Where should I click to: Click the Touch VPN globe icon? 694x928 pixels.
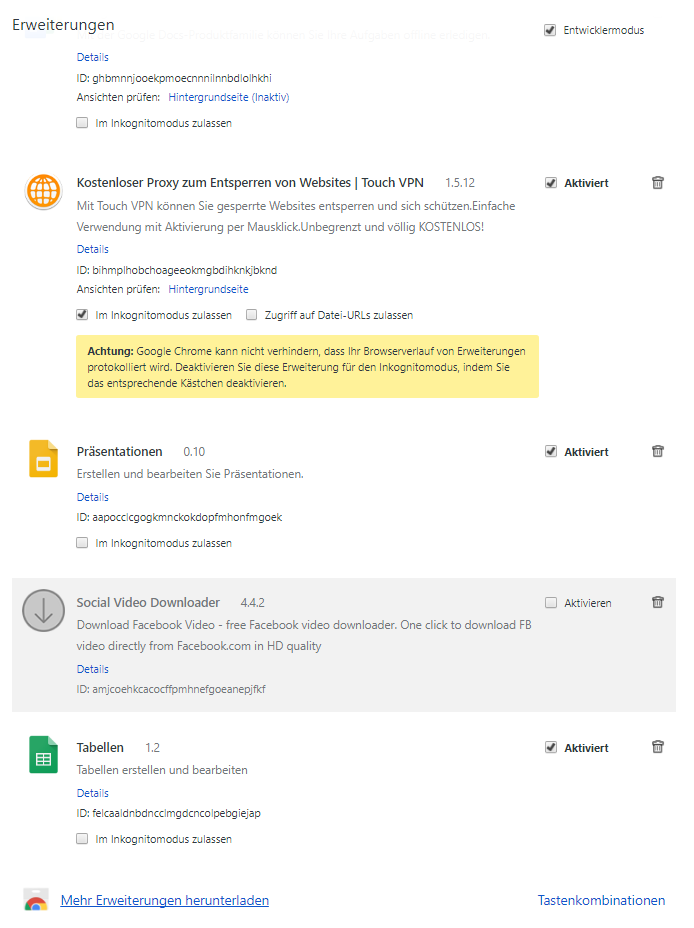click(44, 192)
